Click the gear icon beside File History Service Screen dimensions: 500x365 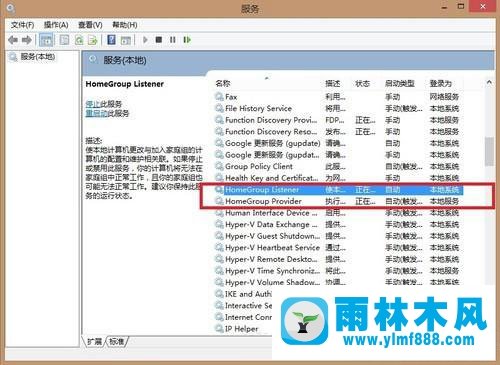point(219,108)
